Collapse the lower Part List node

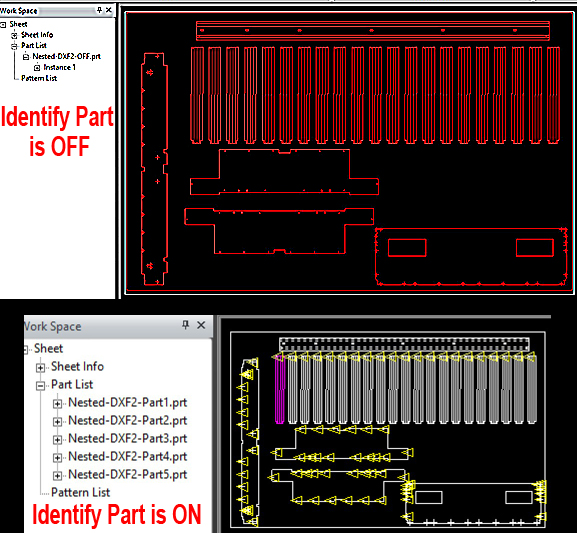point(40,386)
